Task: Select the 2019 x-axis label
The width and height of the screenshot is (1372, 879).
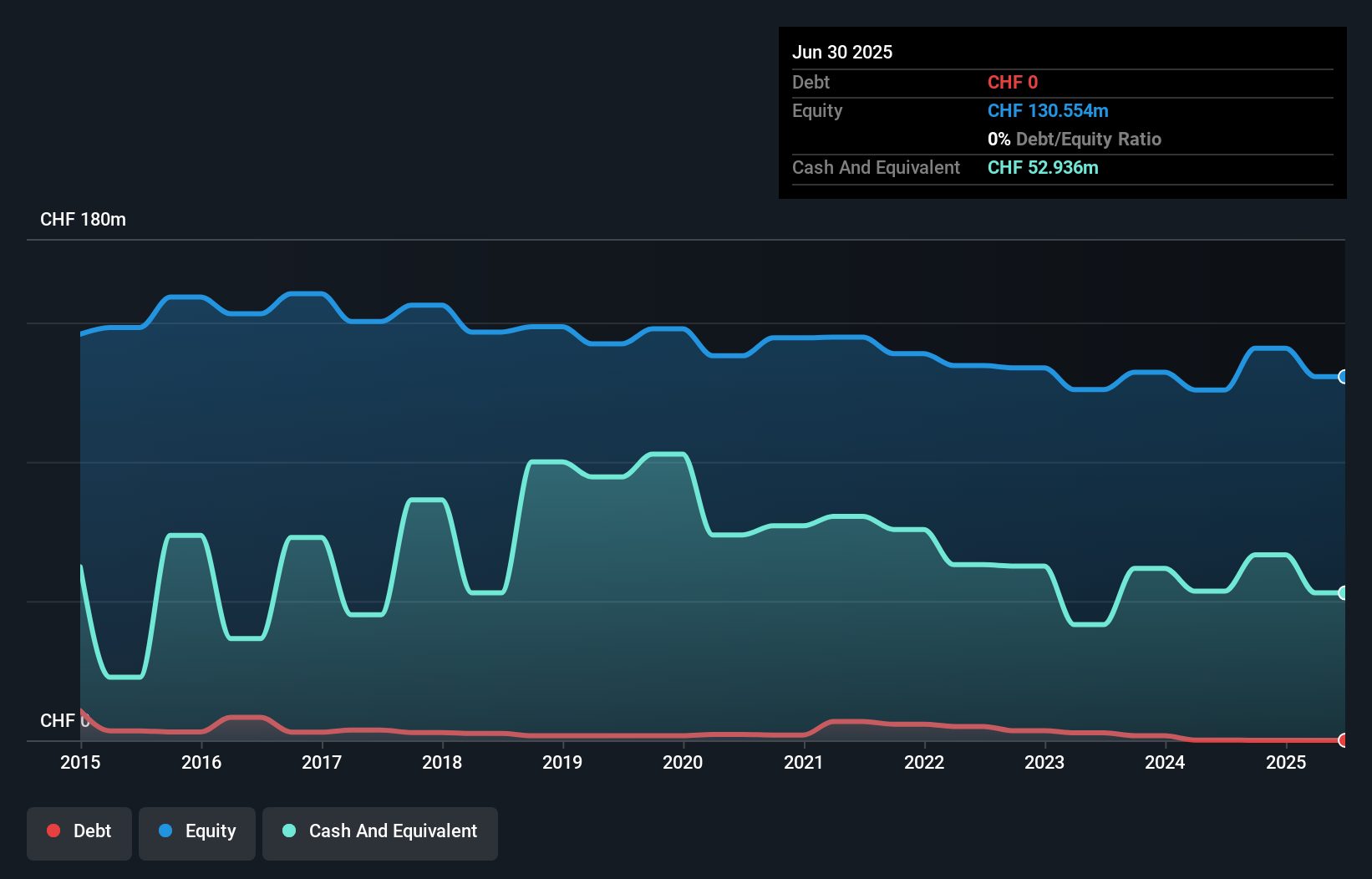Action: [562, 762]
